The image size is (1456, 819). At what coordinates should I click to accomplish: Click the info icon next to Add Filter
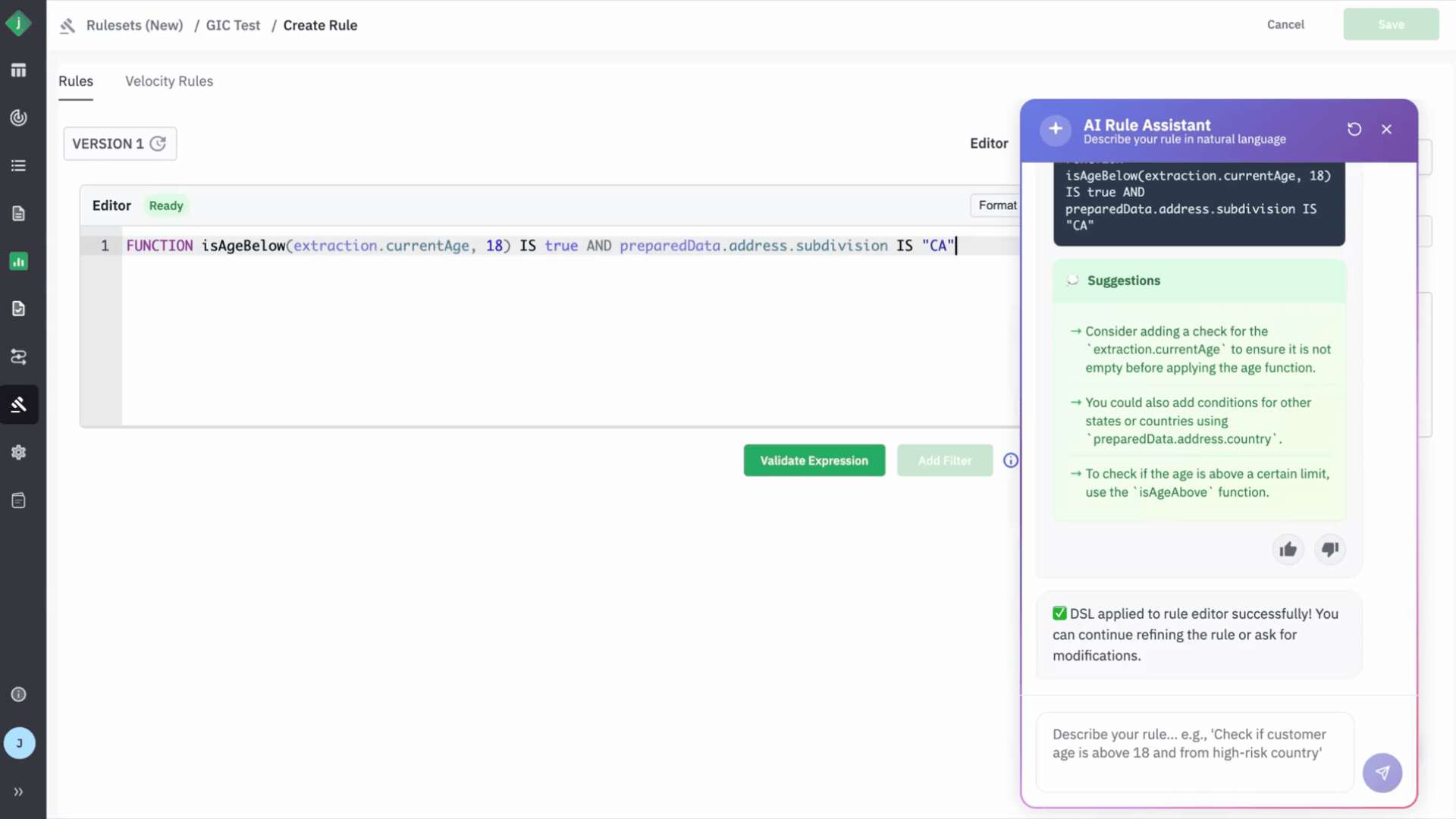tap(1011, 460)
